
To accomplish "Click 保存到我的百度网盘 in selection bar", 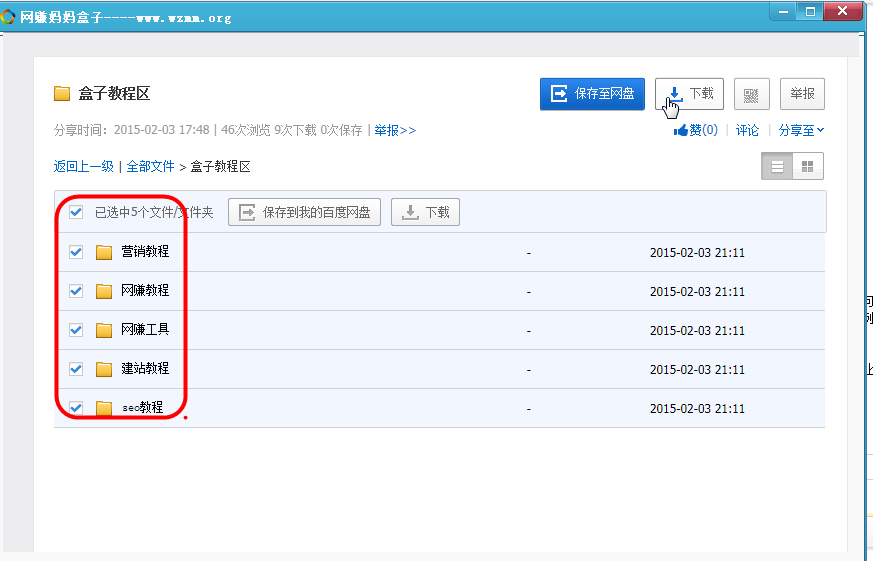I will (x=304, y=212).
